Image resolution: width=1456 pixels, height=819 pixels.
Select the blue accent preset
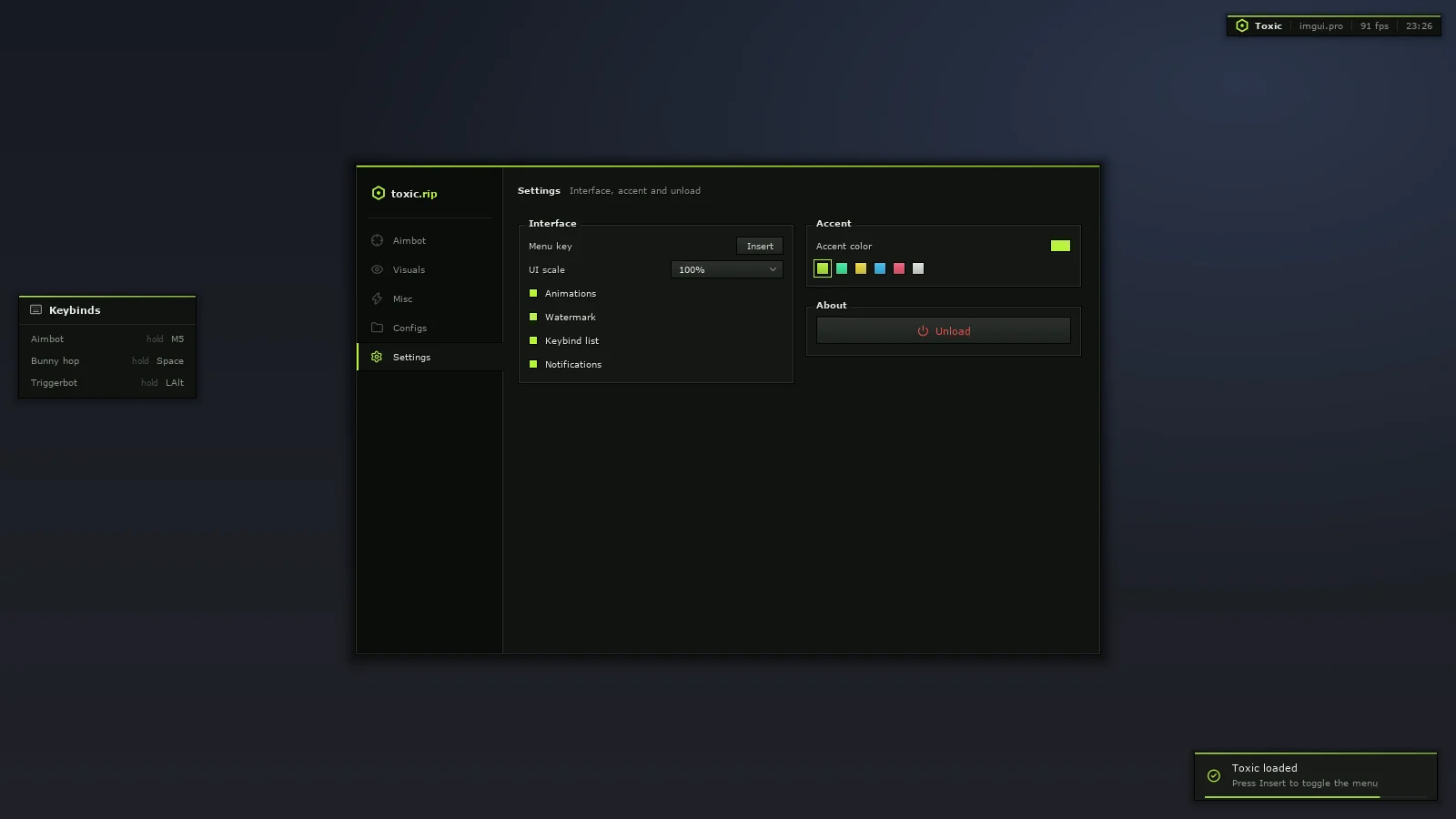[x=880, y=268]
